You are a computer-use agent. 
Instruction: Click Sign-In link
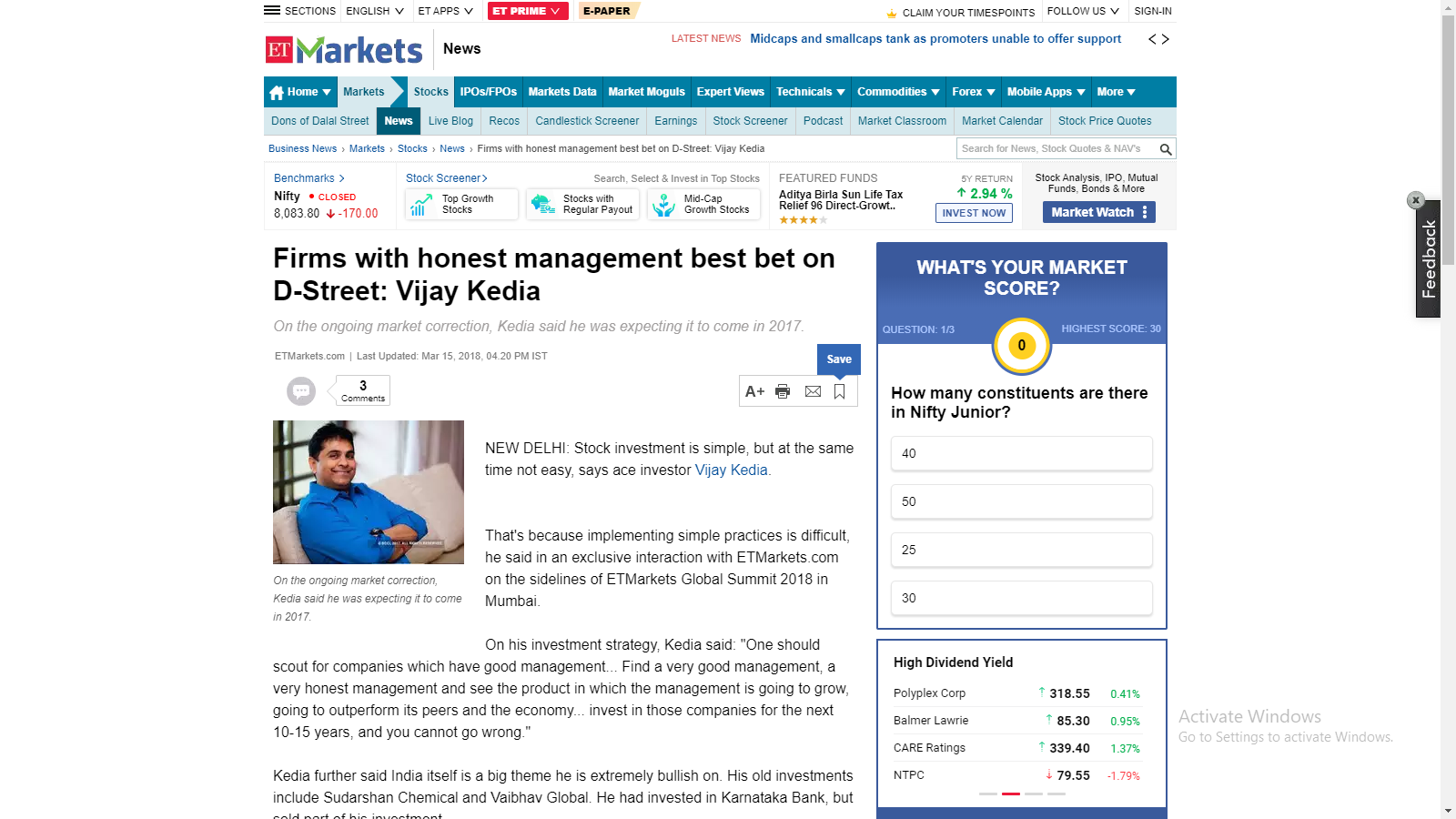(x=1153, y=11)
